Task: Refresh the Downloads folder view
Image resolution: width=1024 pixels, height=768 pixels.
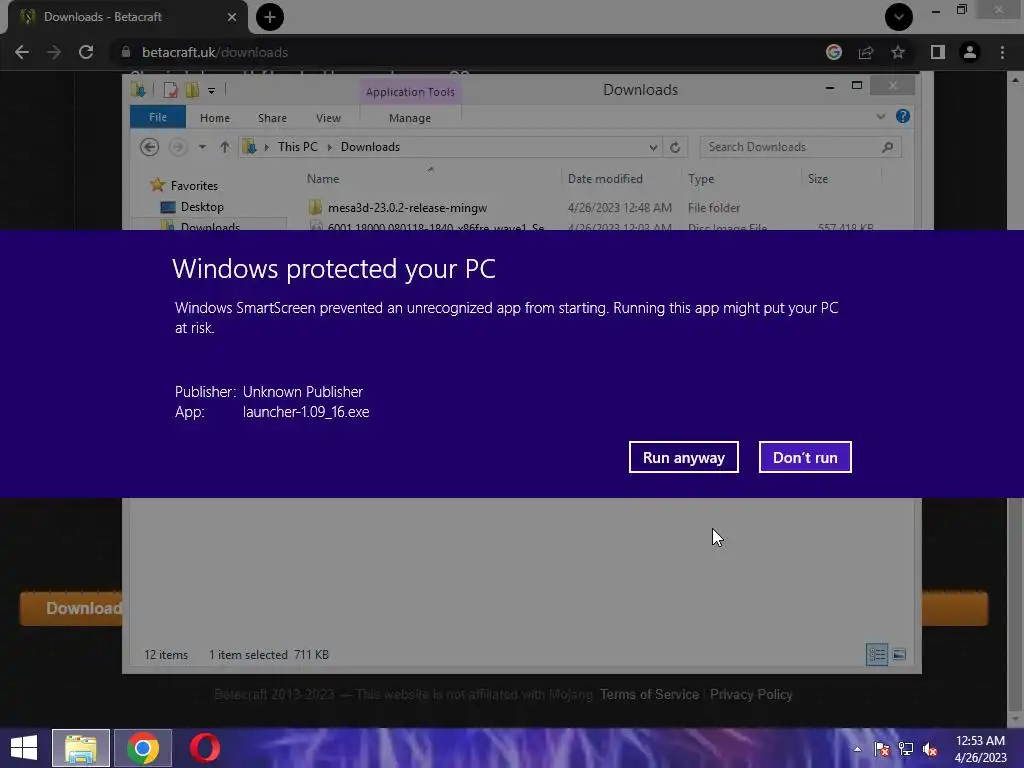Action: (675, 147)
